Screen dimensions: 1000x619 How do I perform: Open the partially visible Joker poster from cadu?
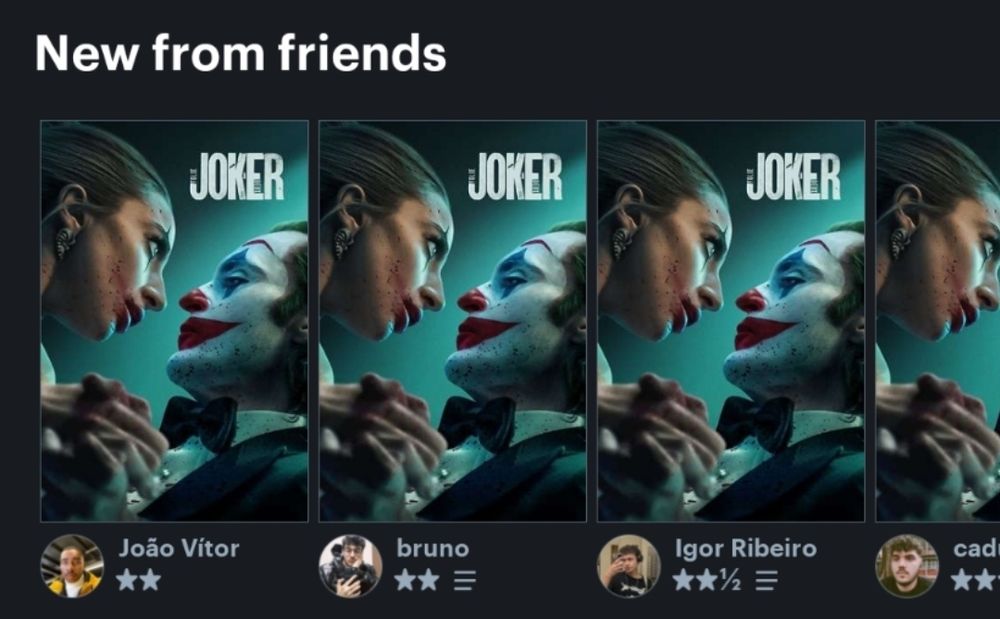[x=938, y=321]
